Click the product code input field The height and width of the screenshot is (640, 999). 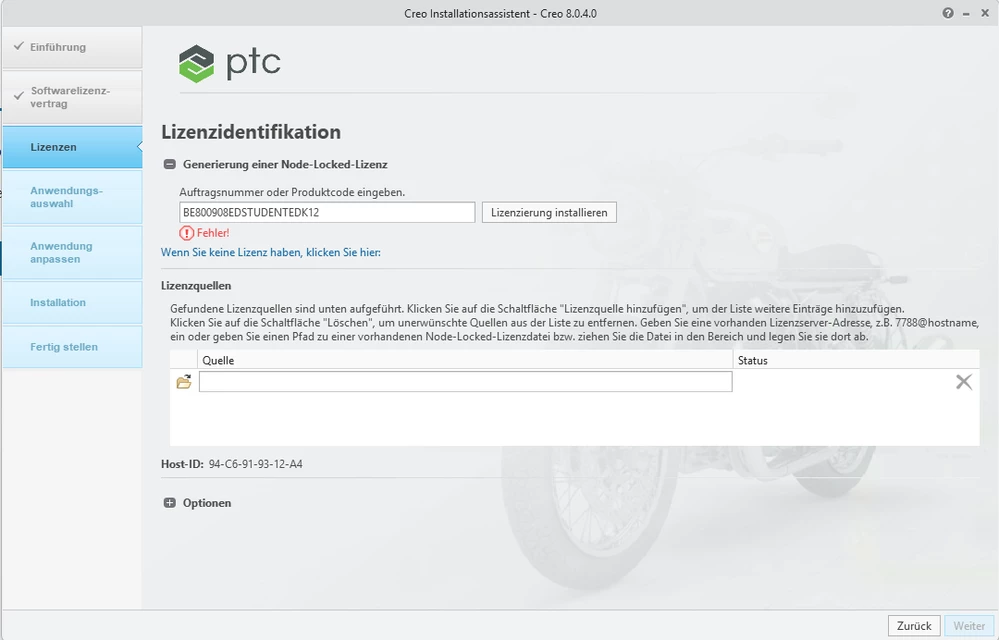point(327,211)
